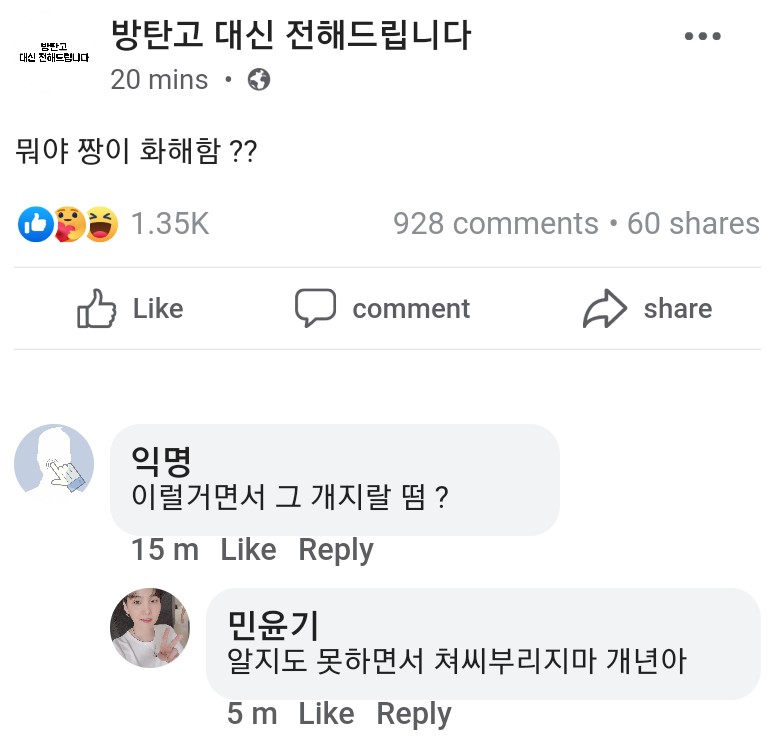
Task: Click the blue thumbs-up reaction icon
Action: (x=35, y=224)
